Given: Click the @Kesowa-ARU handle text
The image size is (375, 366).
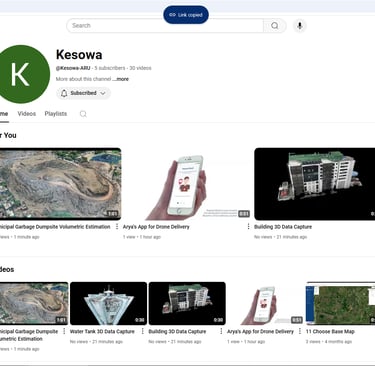Looking at the screenshot, I should click(x=73, y=68).
